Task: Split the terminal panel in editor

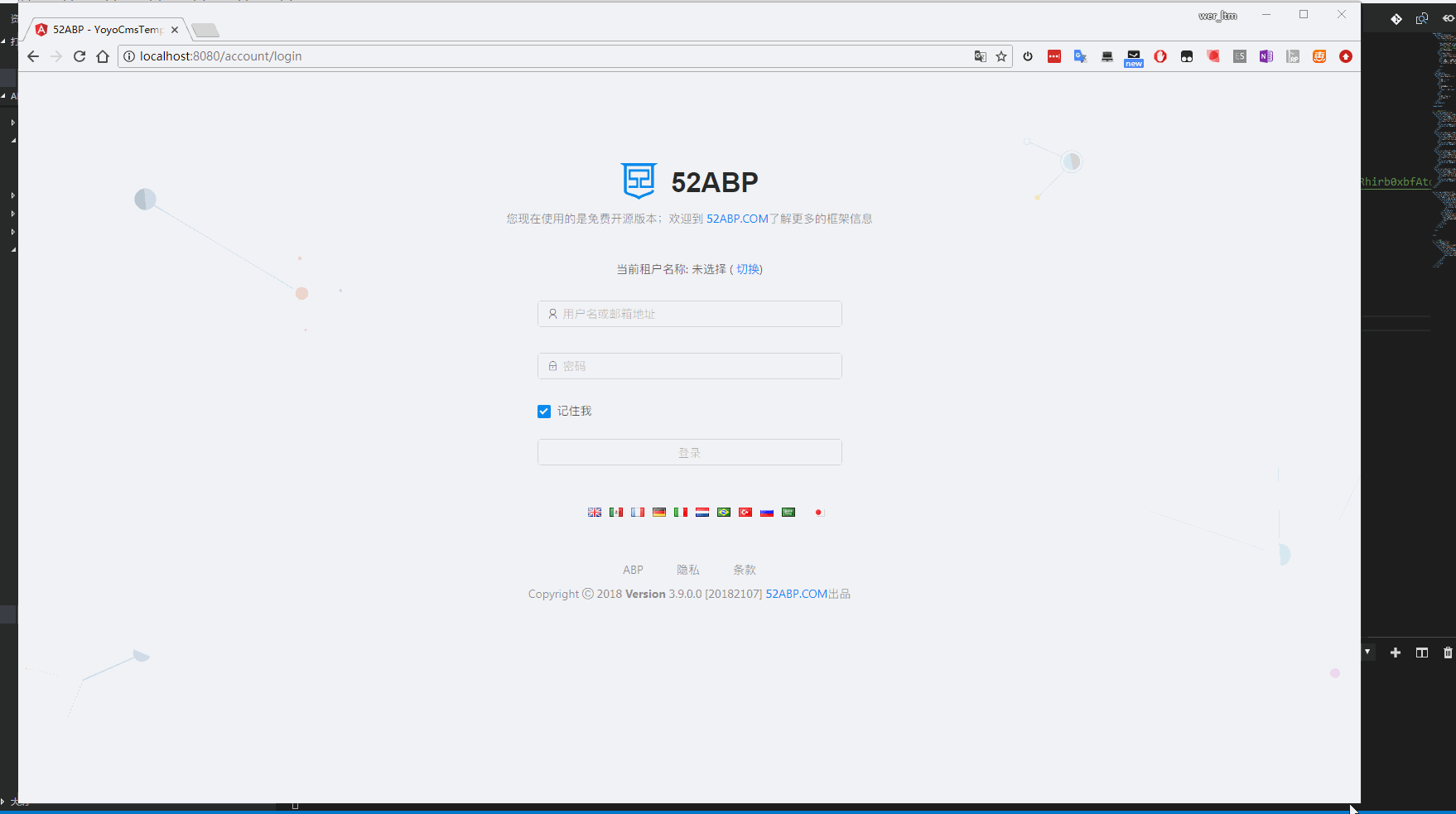Action: coord(1422,653)
